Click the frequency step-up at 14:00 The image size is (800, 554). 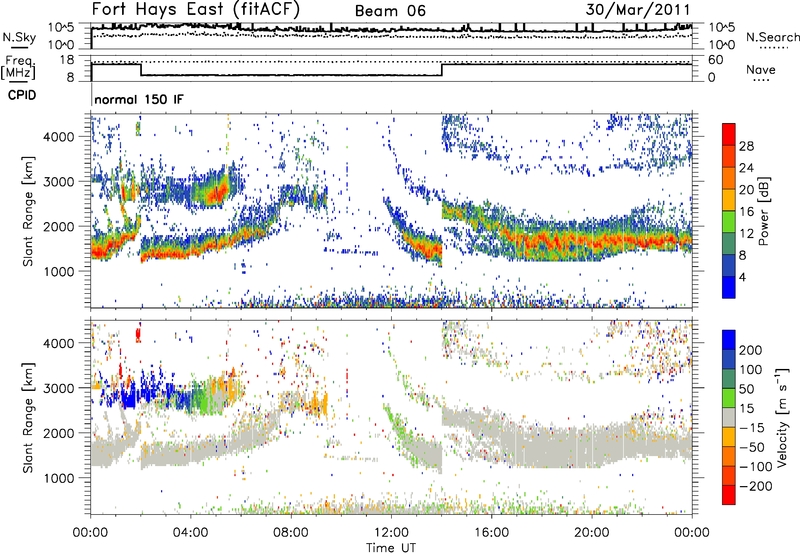coord(442,70)
